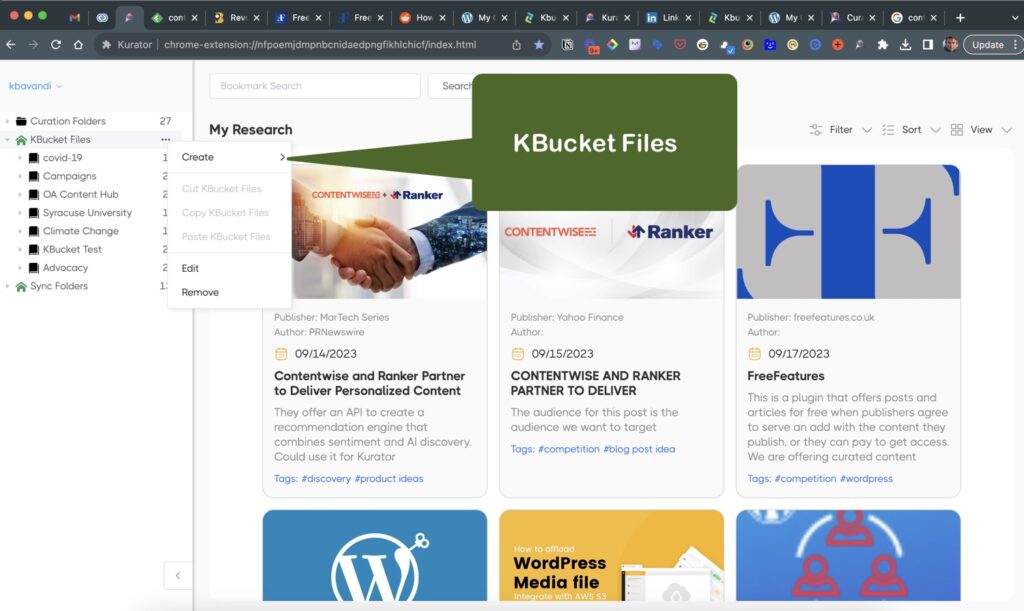The width and height of the screenshot is (1024, 611).
Task: Click the View grid icon
Action: pos(957,130)
